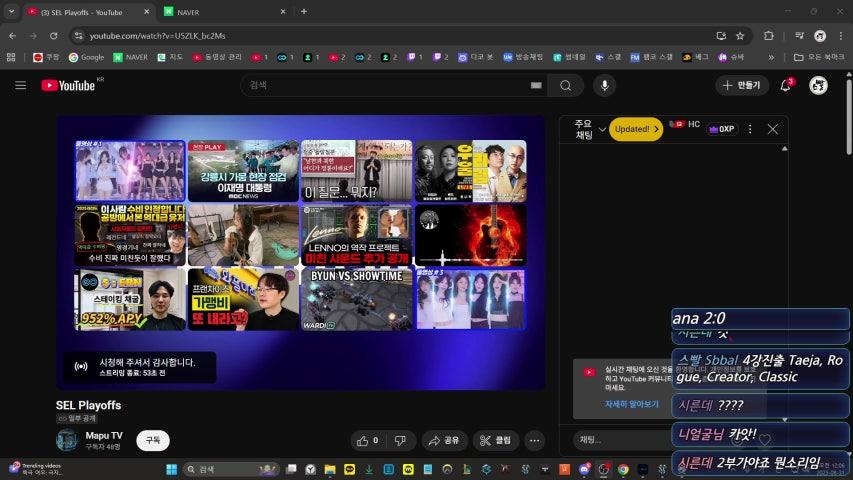Start voice search with the microphone
Viewport: 853px width, 480px height.
604,85
